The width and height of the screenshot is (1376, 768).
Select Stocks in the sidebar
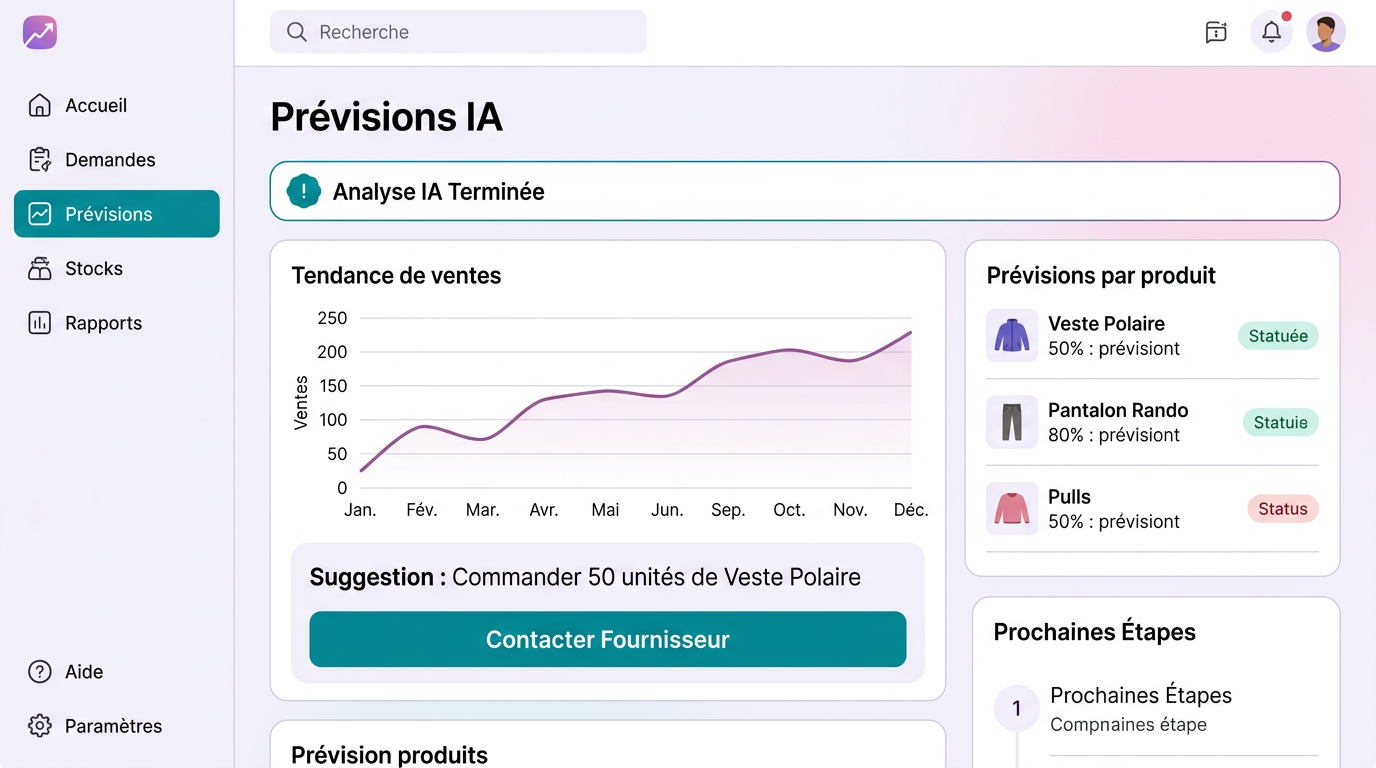pos(117,269)
